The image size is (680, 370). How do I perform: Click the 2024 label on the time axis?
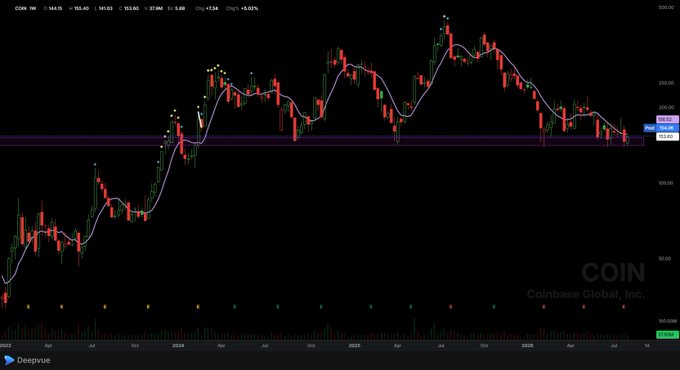178,346
